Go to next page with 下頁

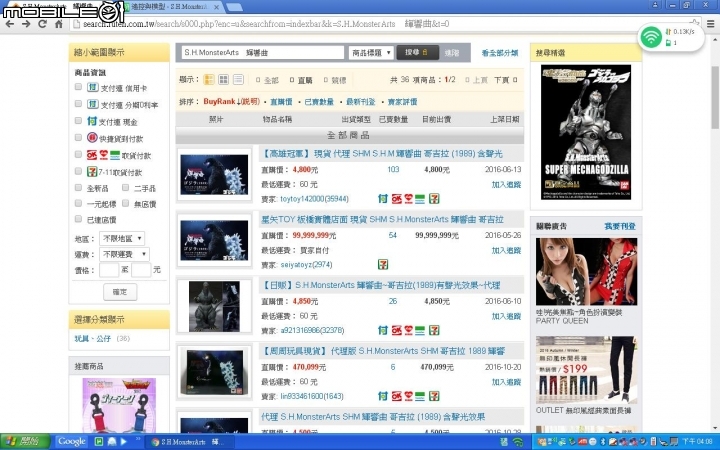[505, 80]
